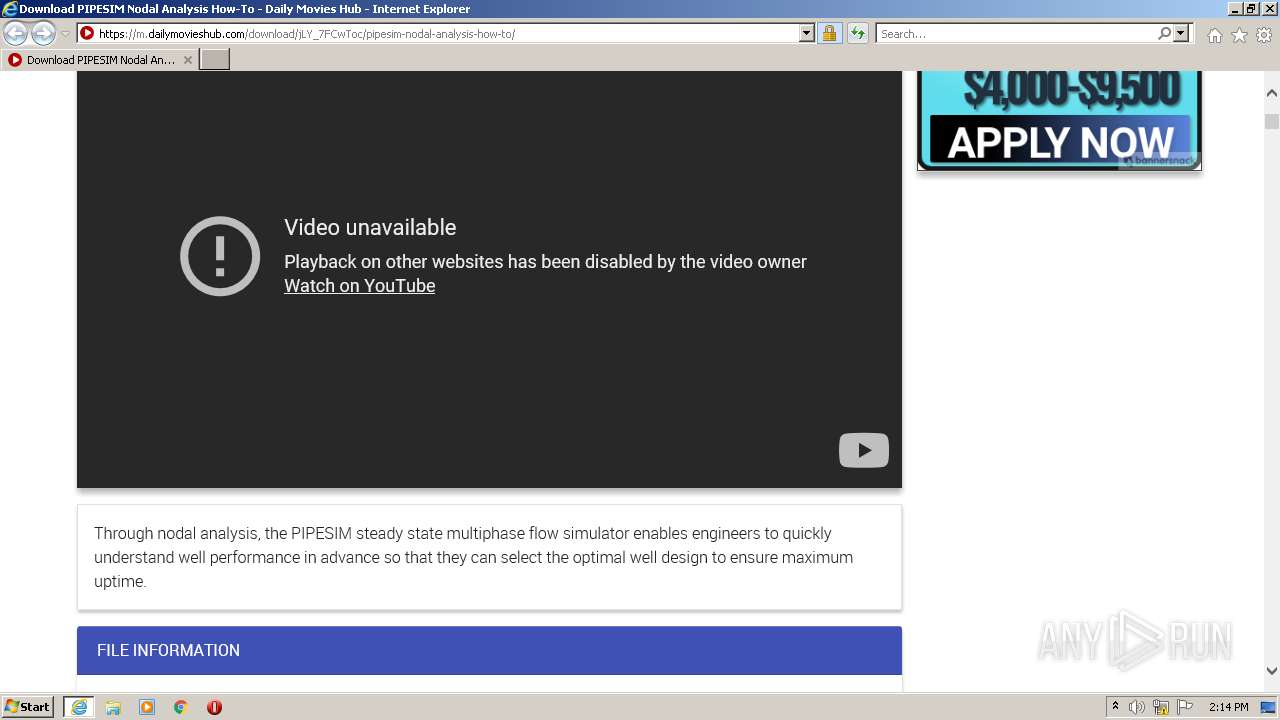Click the Video unavailable heading
Screen dimensions: 1280x720
pyautogui.click(x=370, y=228)
